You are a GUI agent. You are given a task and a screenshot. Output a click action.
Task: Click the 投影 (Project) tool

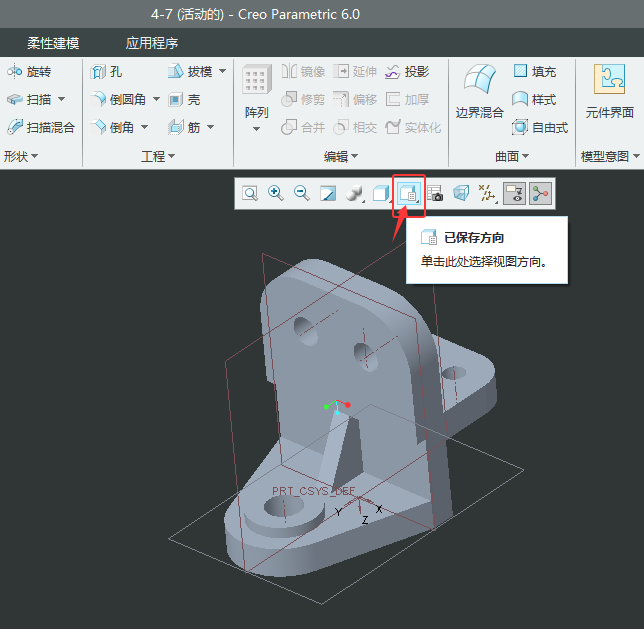pos(407,71)
